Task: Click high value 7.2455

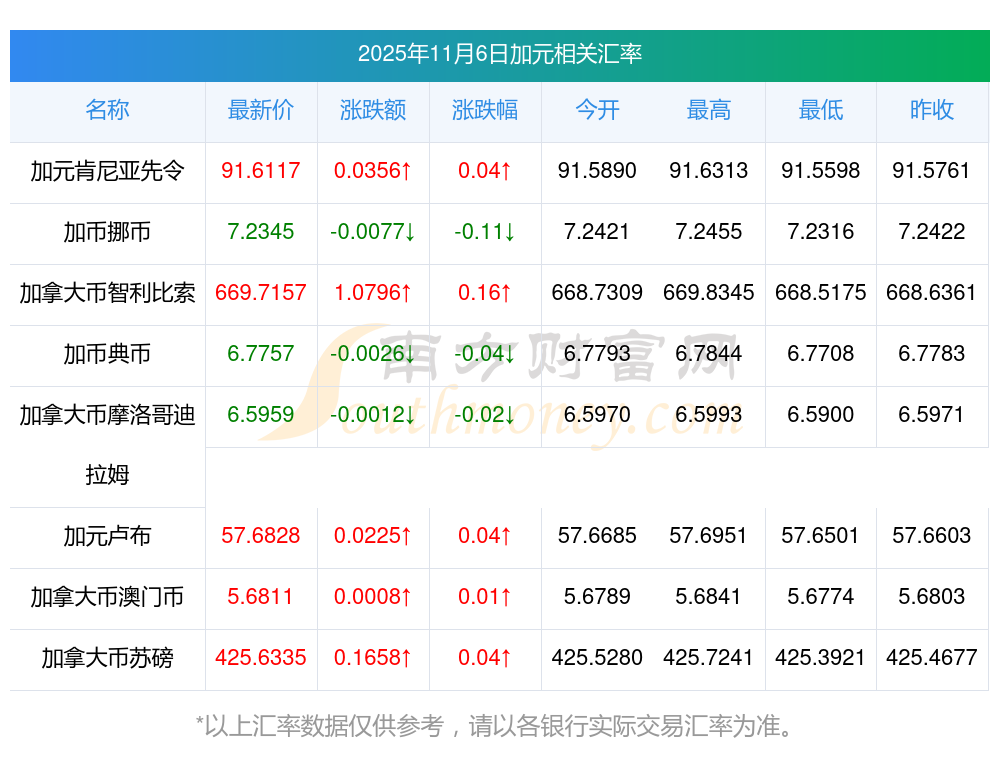Action: (x=709, y=232)
